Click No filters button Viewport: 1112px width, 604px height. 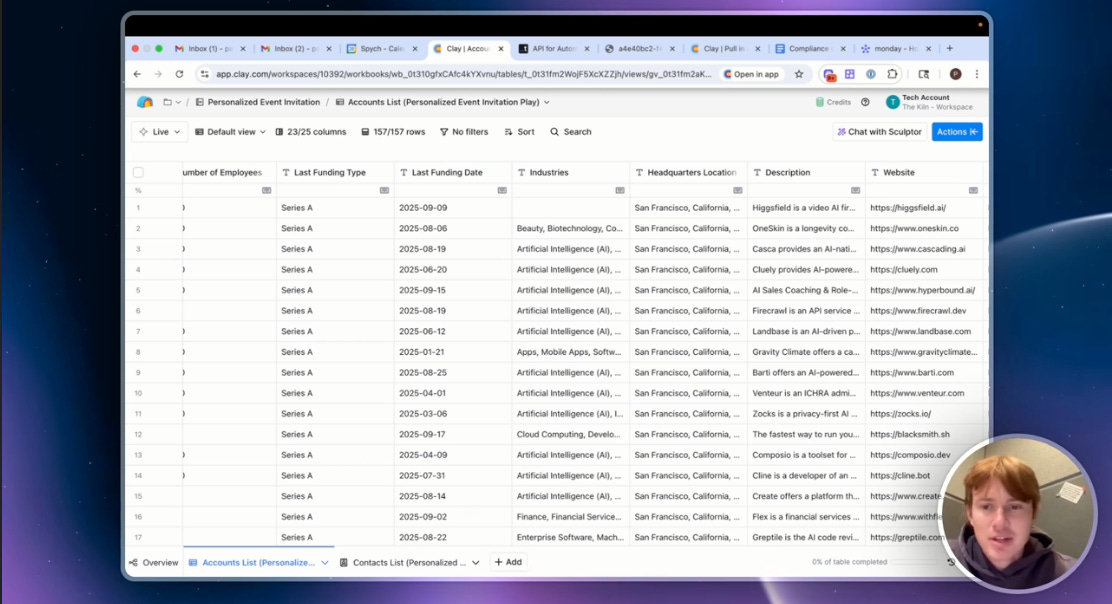coord(464,132)
